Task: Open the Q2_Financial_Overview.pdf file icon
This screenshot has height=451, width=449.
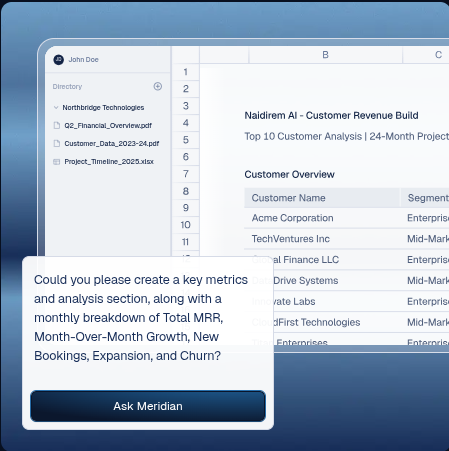Action: pos(57,125)
